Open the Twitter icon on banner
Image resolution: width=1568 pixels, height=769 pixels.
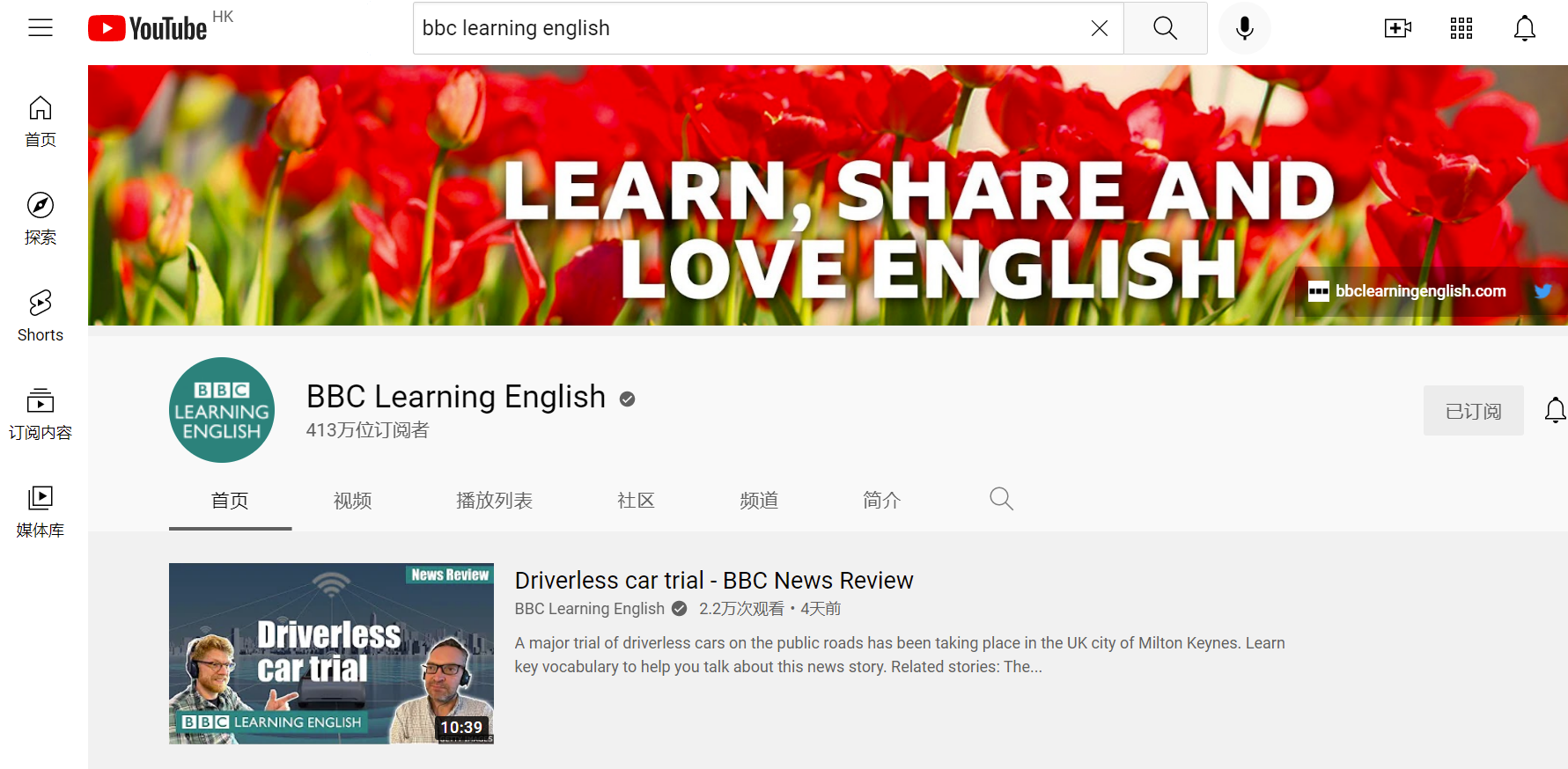tap(1542, 291)
